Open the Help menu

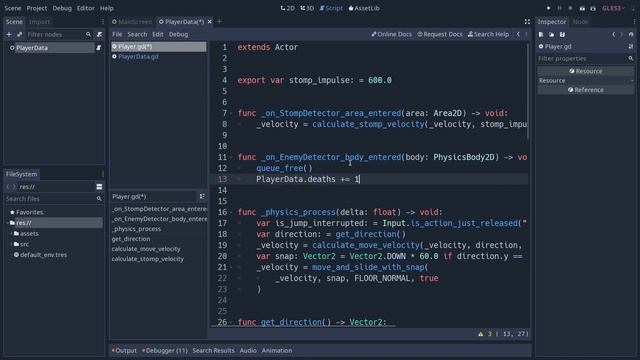[107, 8]
